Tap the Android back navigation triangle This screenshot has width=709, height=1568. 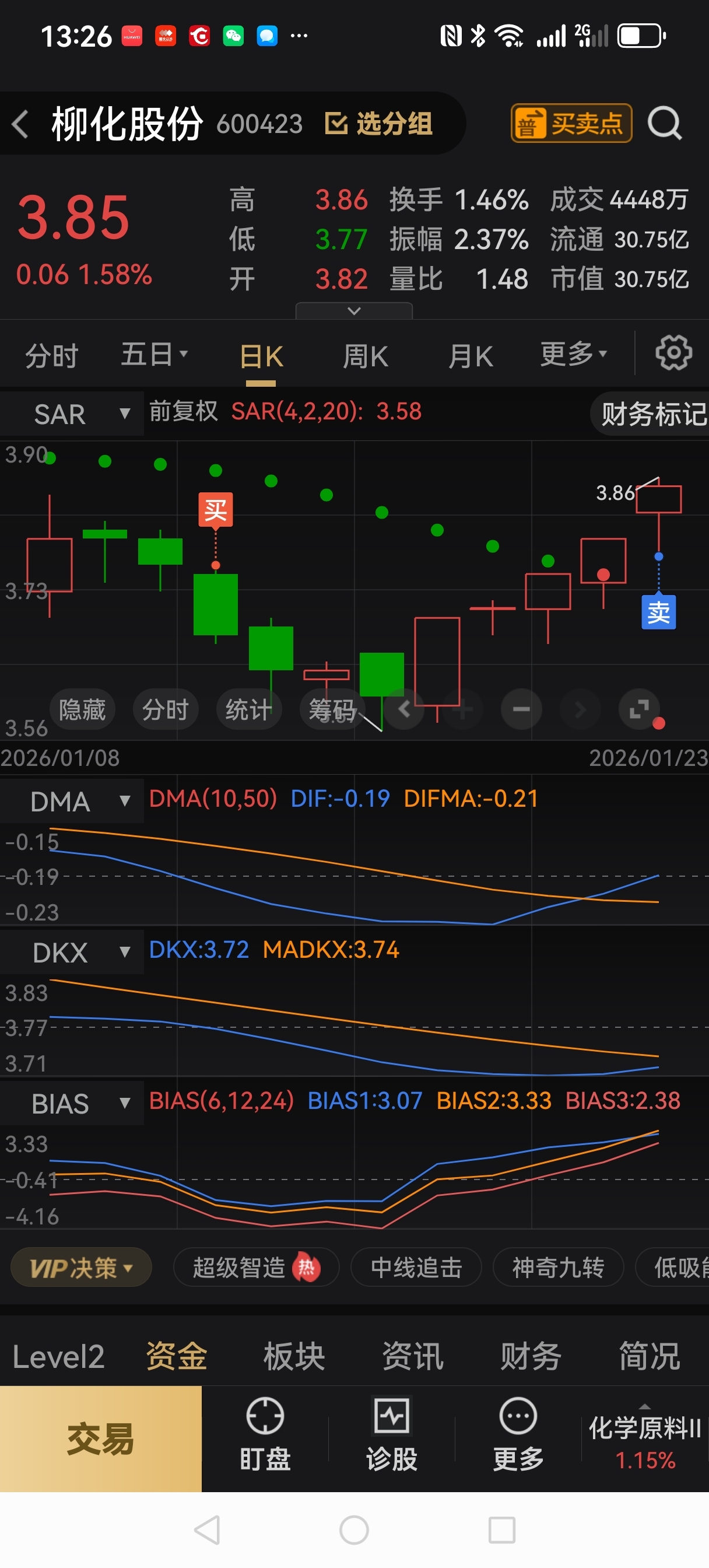tap(207, 1530)
